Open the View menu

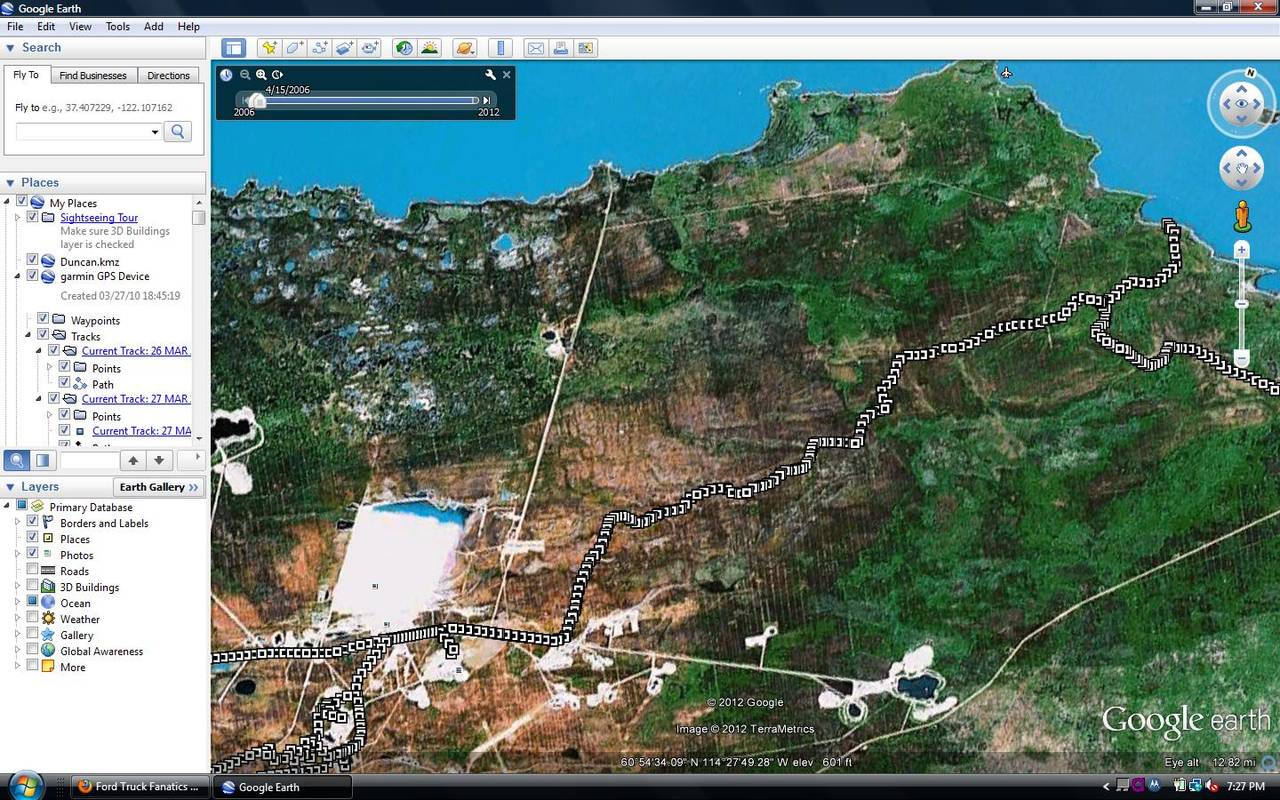click(x=80, y=26)
